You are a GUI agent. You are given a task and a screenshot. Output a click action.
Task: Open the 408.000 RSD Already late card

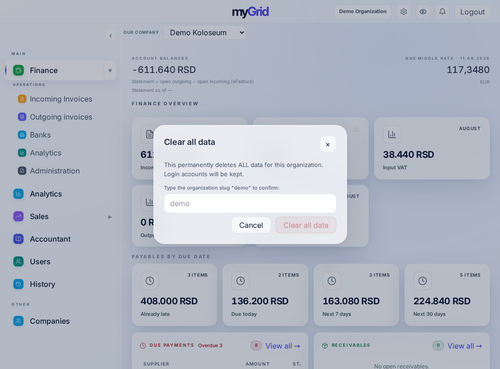pos(174,295)
